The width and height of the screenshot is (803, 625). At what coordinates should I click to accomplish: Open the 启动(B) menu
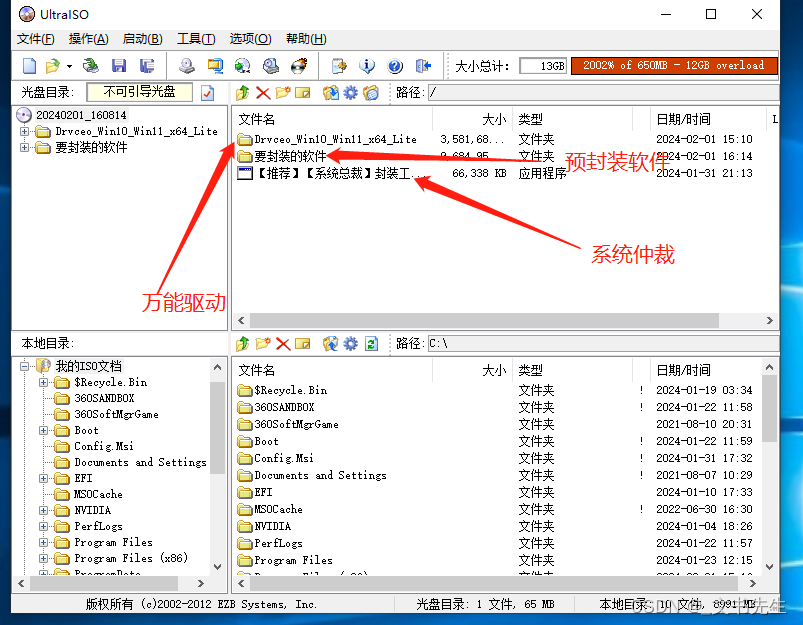pyautogui.click(x=142, y=39)
